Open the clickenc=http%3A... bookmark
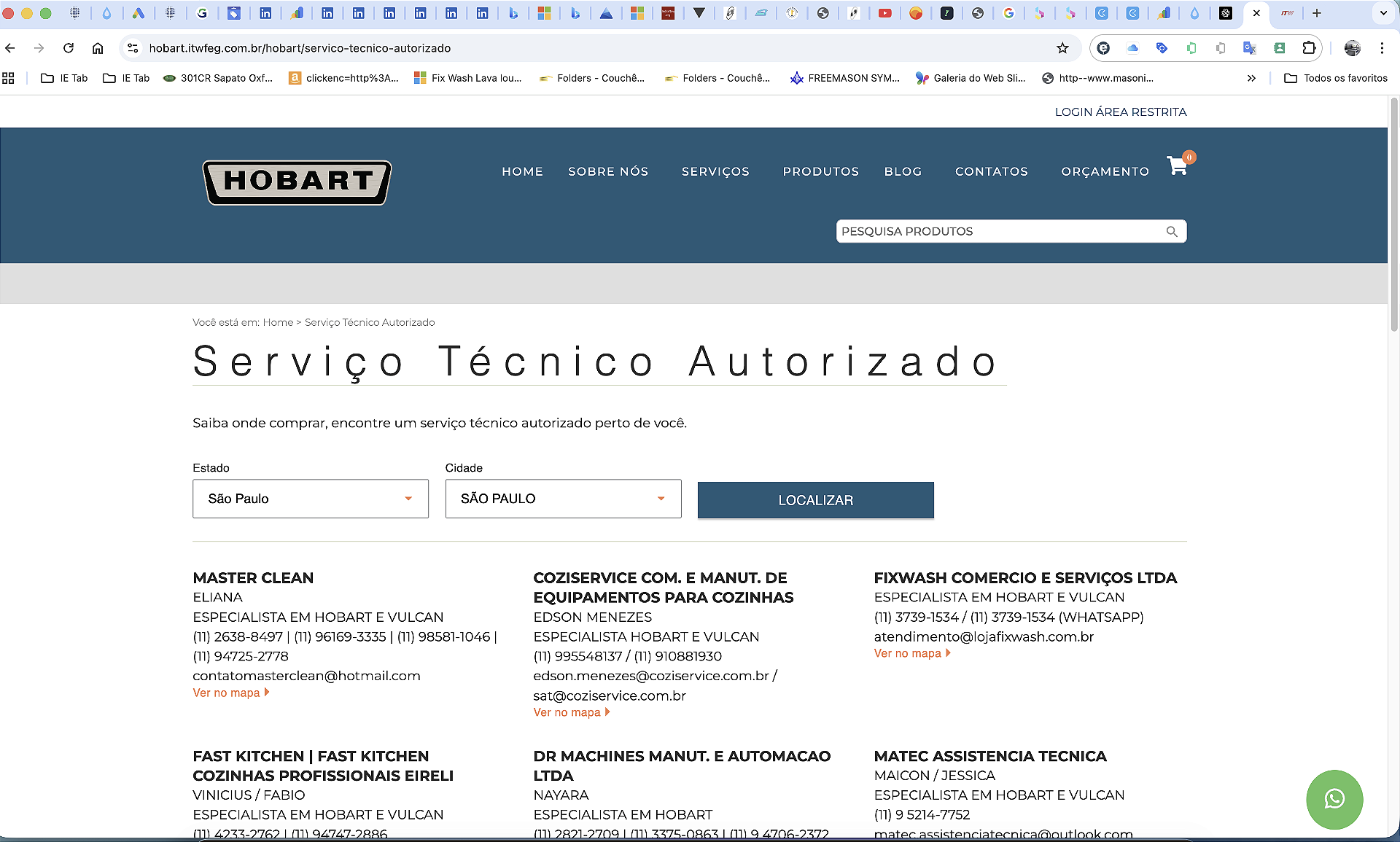 343,78
